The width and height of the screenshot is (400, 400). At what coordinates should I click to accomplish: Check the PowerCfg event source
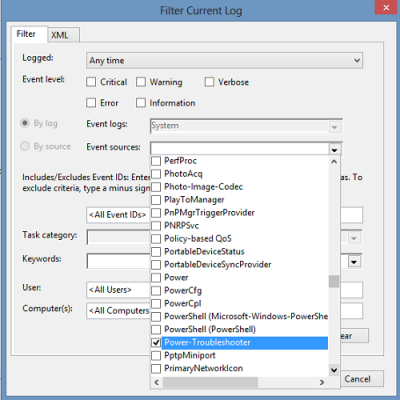(156, 290)
